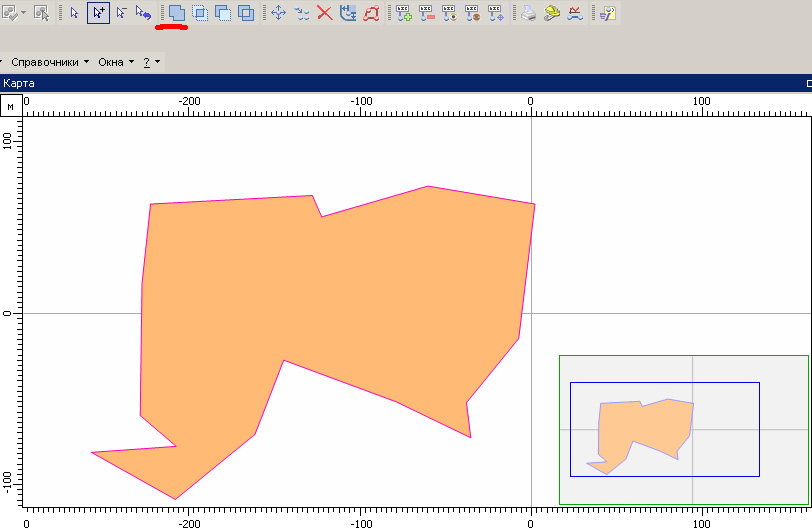This screenshot has height=530, width=812.
Task: Click the dashed-outline overlapping squares icon
Action: (x=199, y=13)
